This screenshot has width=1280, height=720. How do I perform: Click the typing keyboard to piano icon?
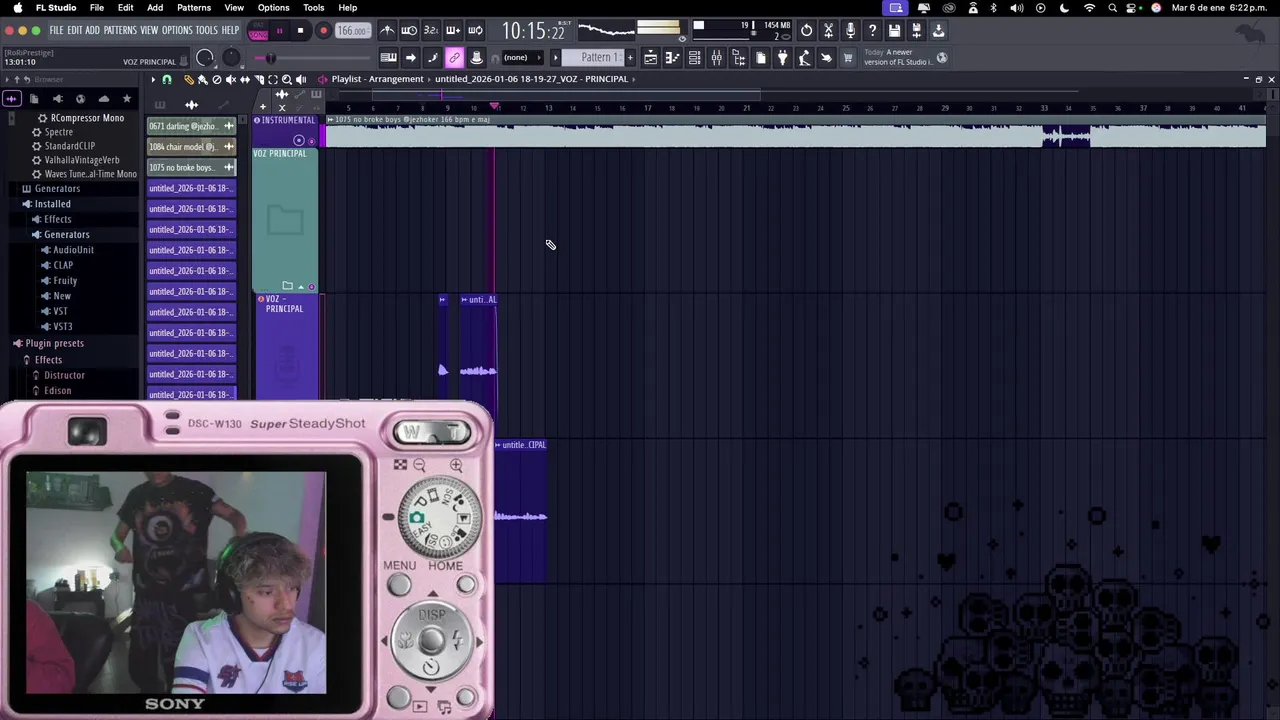[389, 57]
